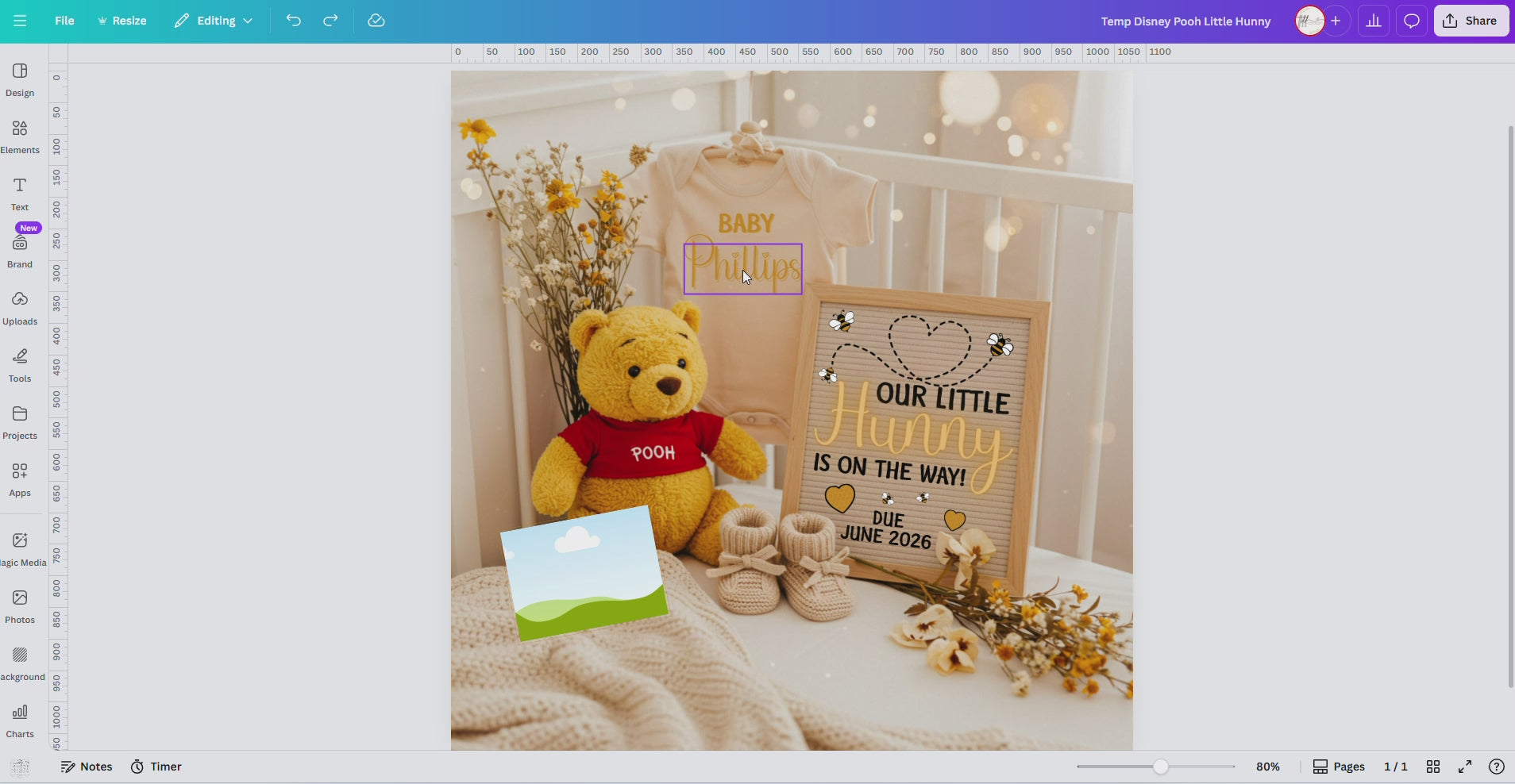Viewport: 1515px width, 784px height.
Task: Open the comments panel
Action: [1409, 21]
